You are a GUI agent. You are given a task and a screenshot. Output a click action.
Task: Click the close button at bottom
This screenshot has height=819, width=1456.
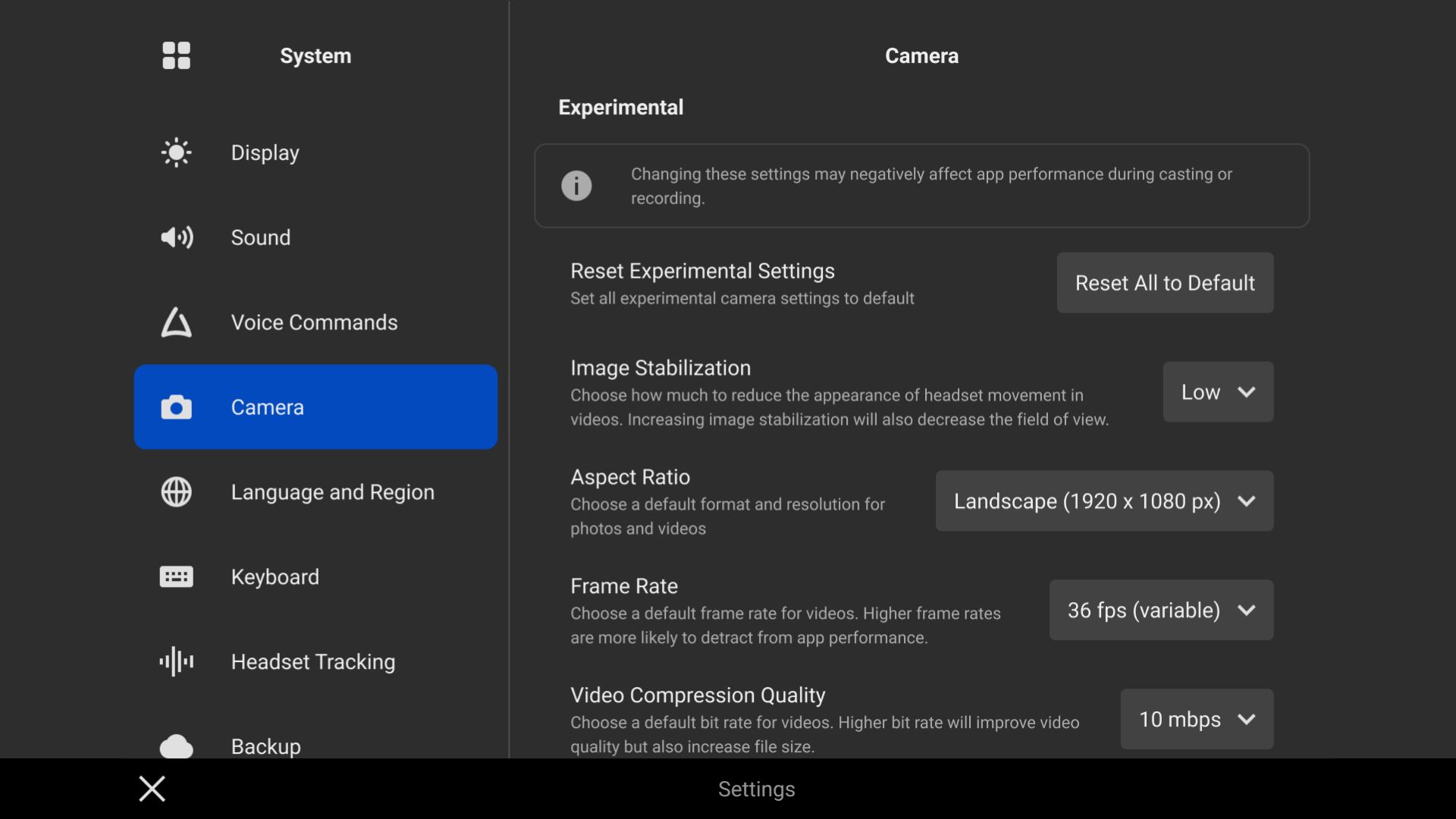[152, 789]
